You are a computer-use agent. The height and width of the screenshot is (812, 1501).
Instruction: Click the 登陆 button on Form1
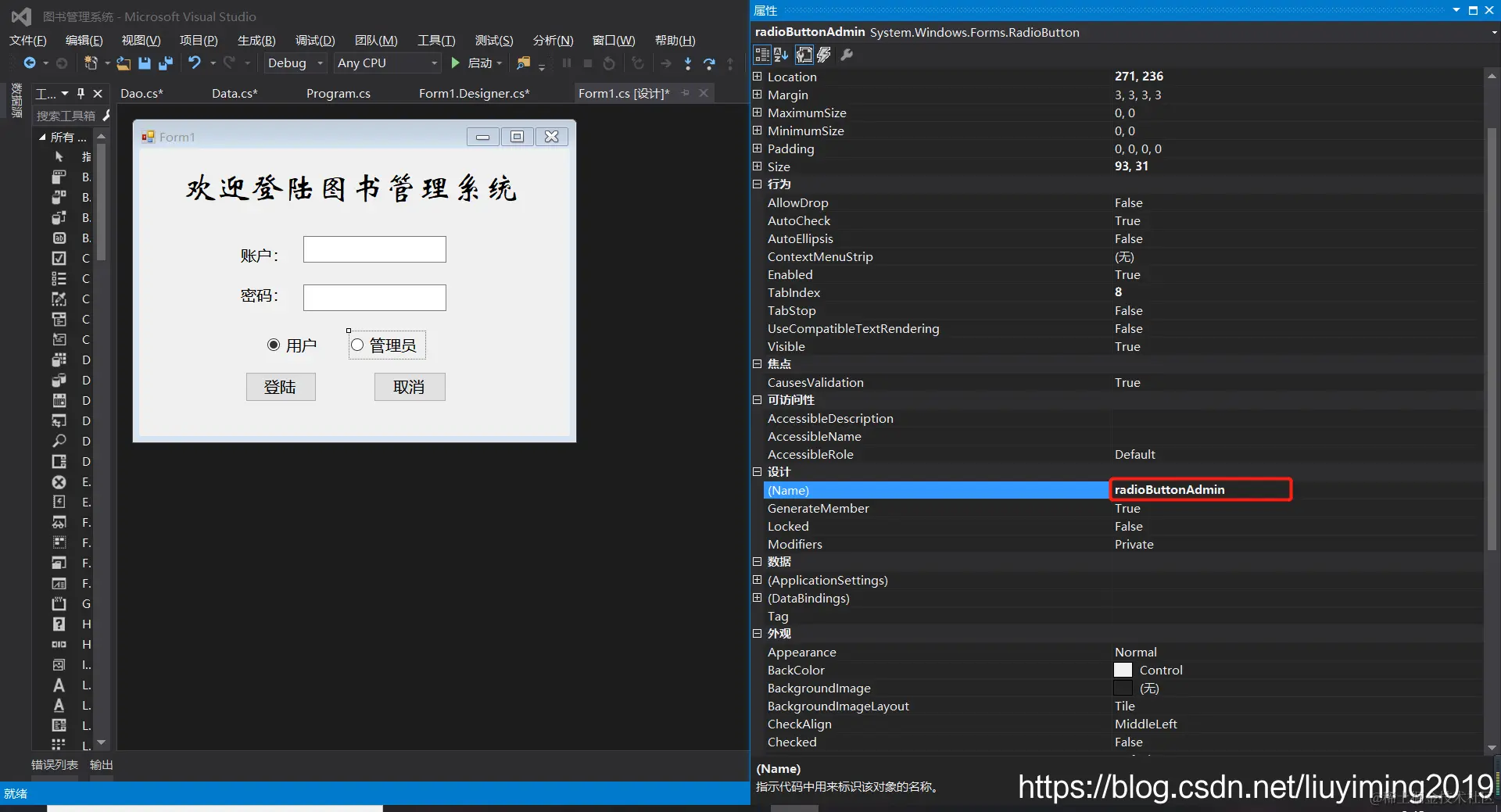click(281, 387)
